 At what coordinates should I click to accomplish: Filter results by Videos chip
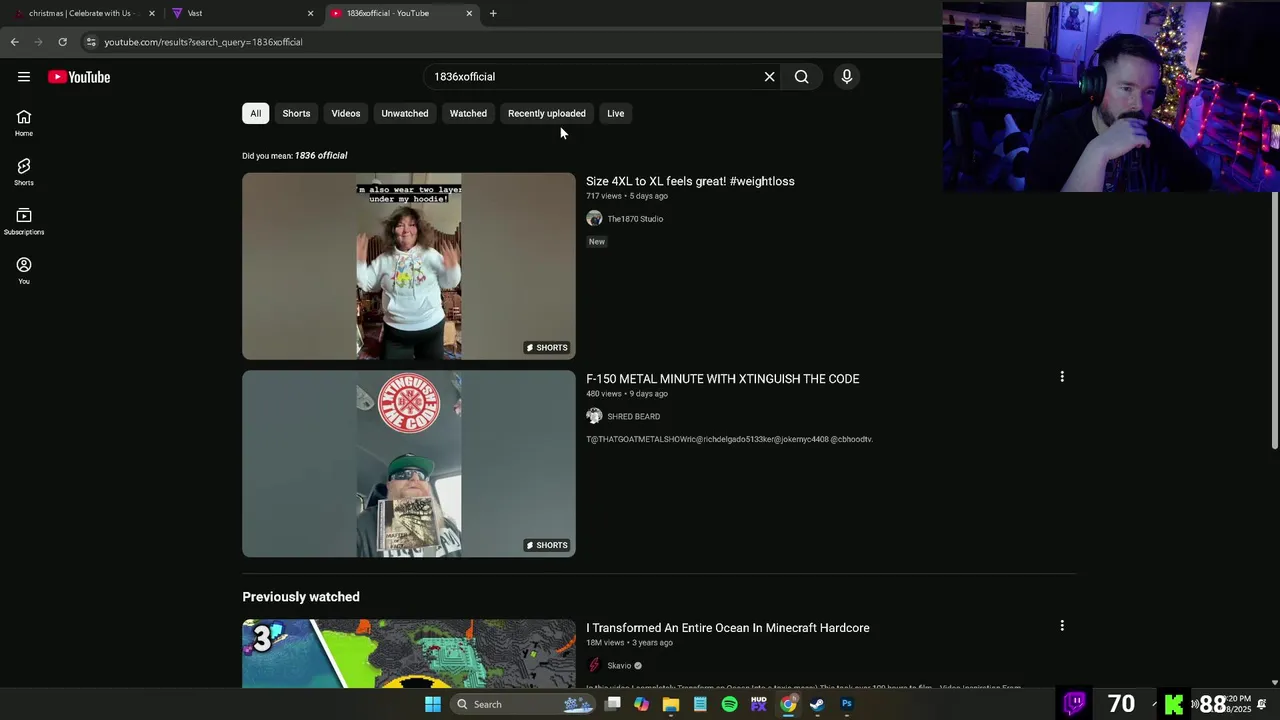pos(346,113)
